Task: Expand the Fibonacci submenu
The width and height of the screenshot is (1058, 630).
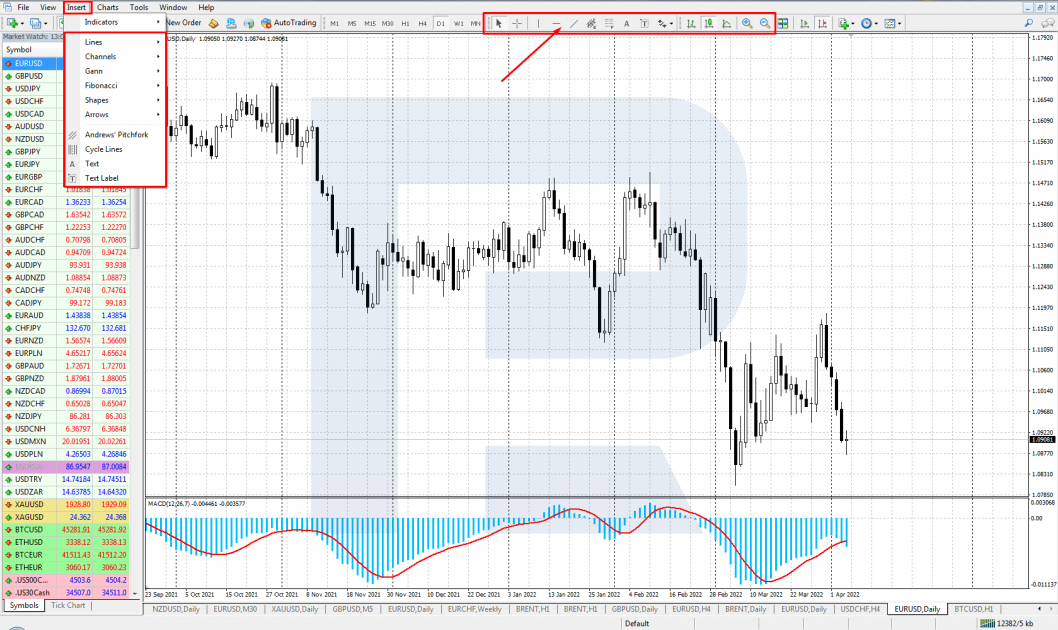Action: 115,86
